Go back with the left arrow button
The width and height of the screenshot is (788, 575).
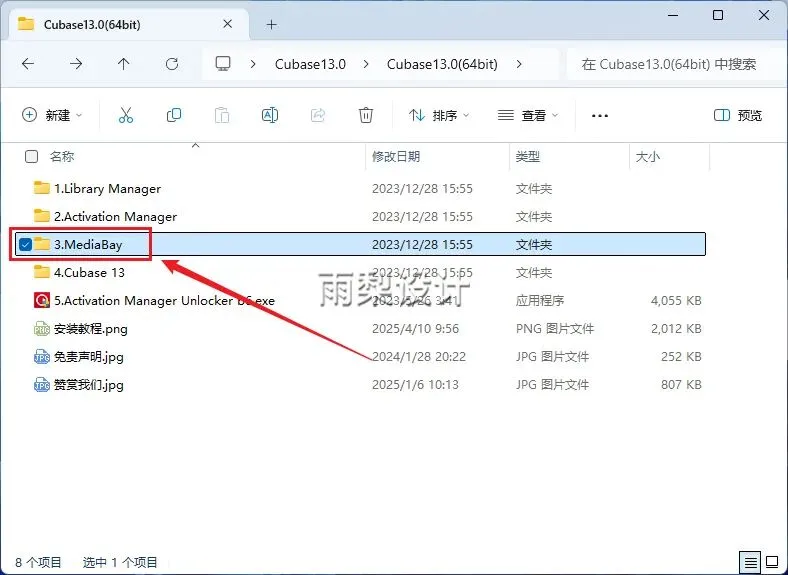[x=28, y=64]
